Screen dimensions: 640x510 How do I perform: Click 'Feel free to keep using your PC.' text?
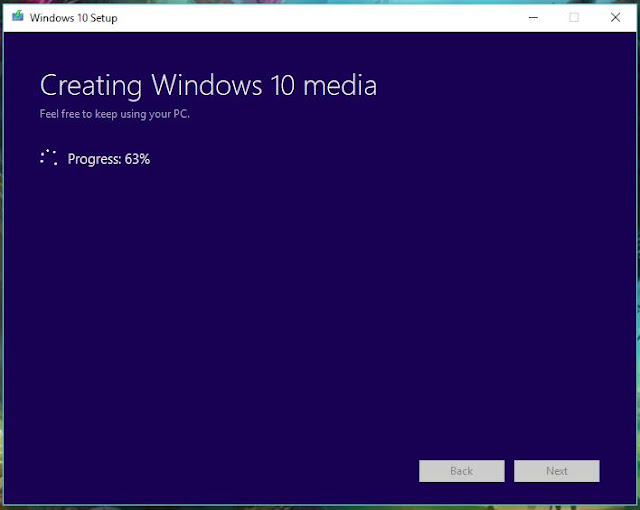coord(115,114)
